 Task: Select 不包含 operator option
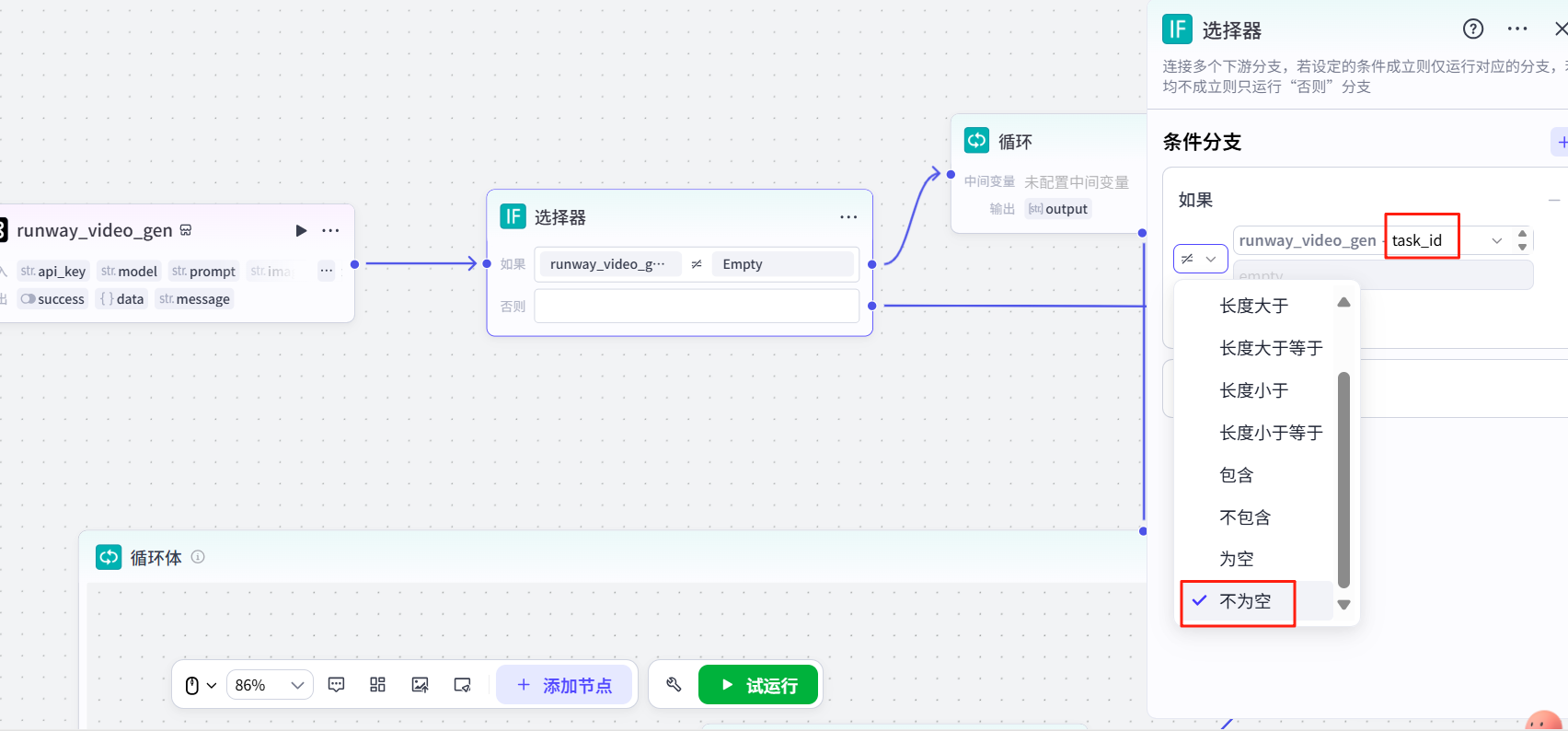click(x=1254, y=517)
